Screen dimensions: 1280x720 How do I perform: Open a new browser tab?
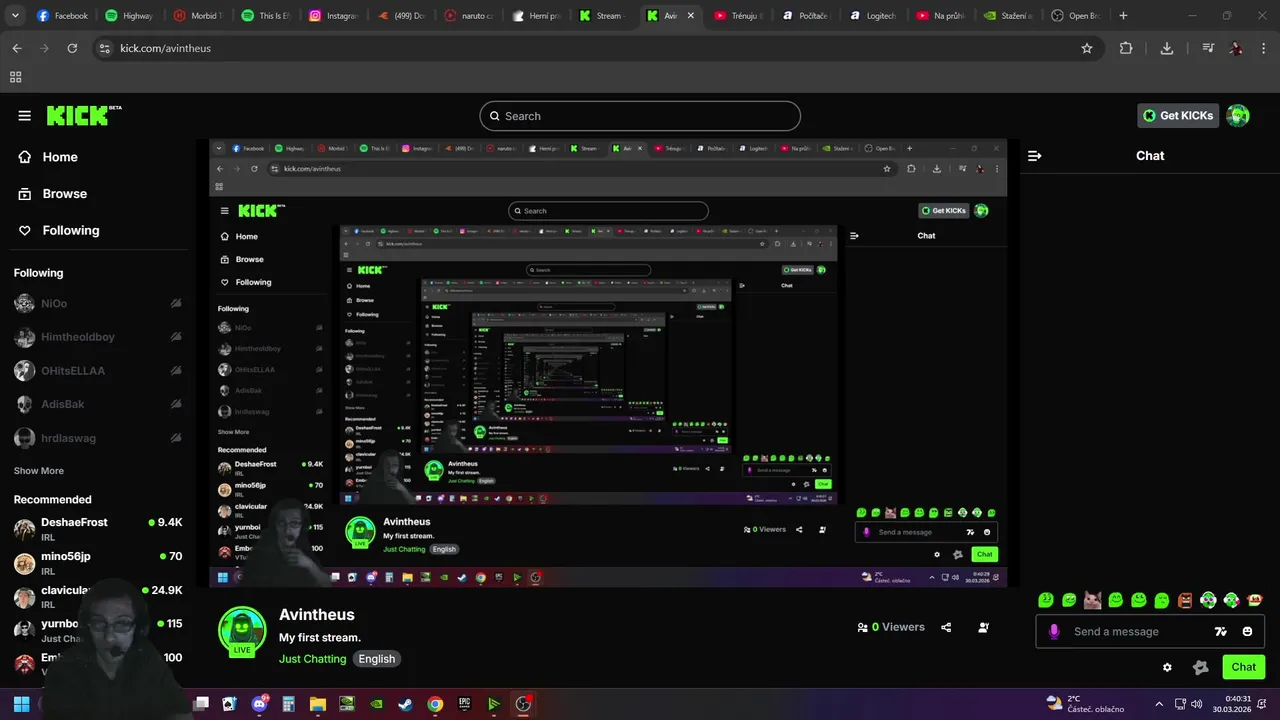click(1123, 16)
